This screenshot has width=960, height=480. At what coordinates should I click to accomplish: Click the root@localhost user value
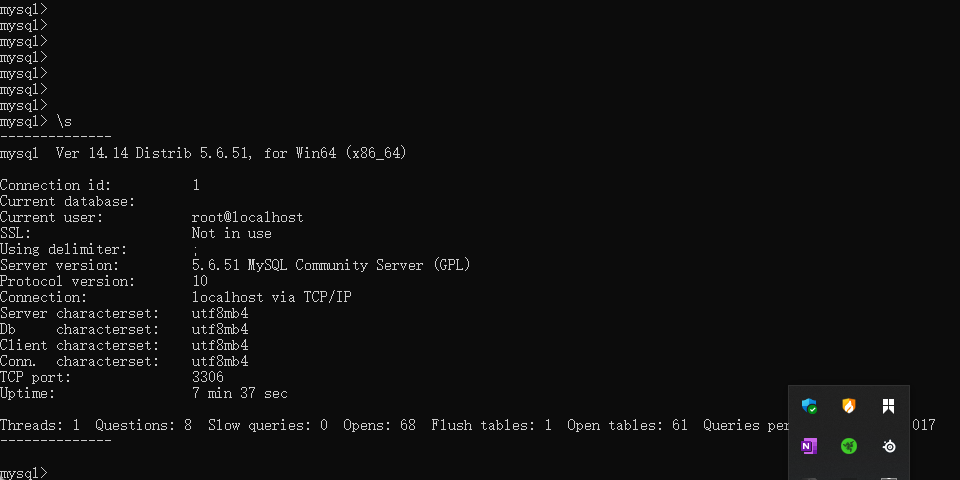pos(247,217)
